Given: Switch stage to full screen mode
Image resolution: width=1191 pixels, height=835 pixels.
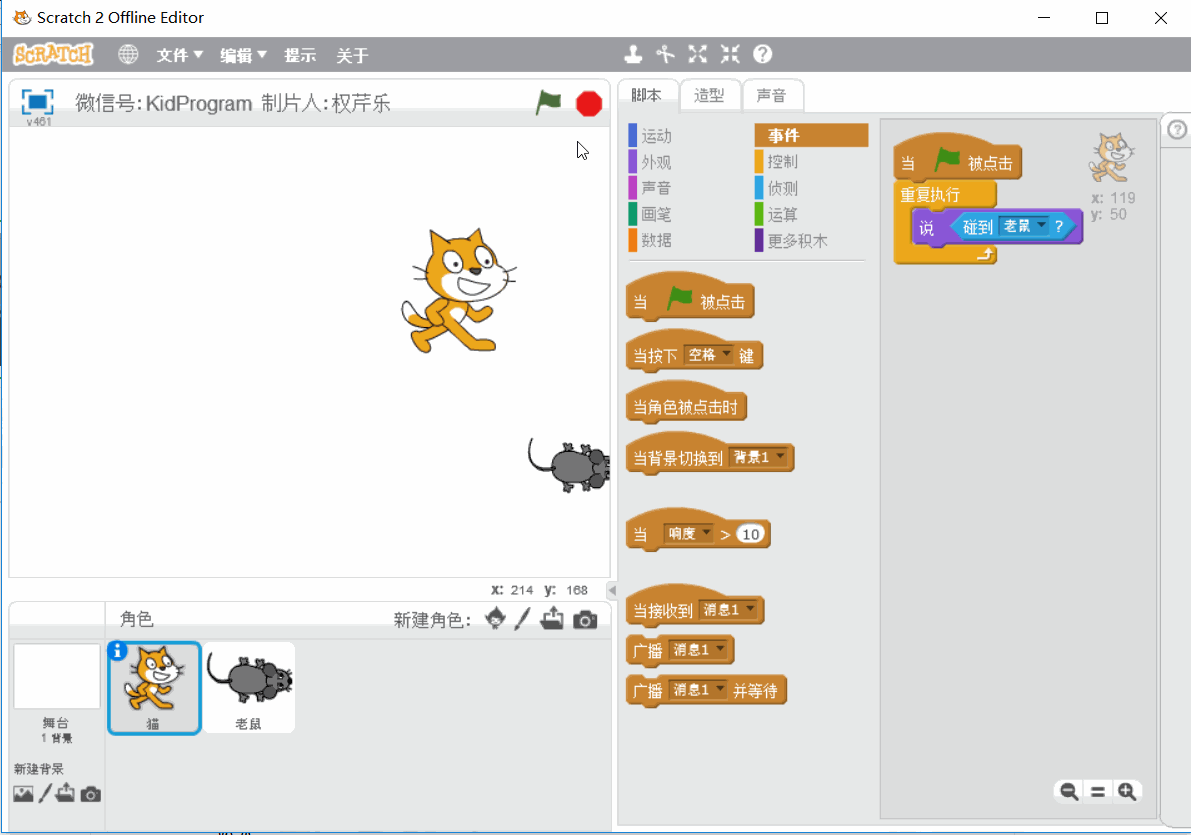Looking at the screenshot, I should (37, 101).
